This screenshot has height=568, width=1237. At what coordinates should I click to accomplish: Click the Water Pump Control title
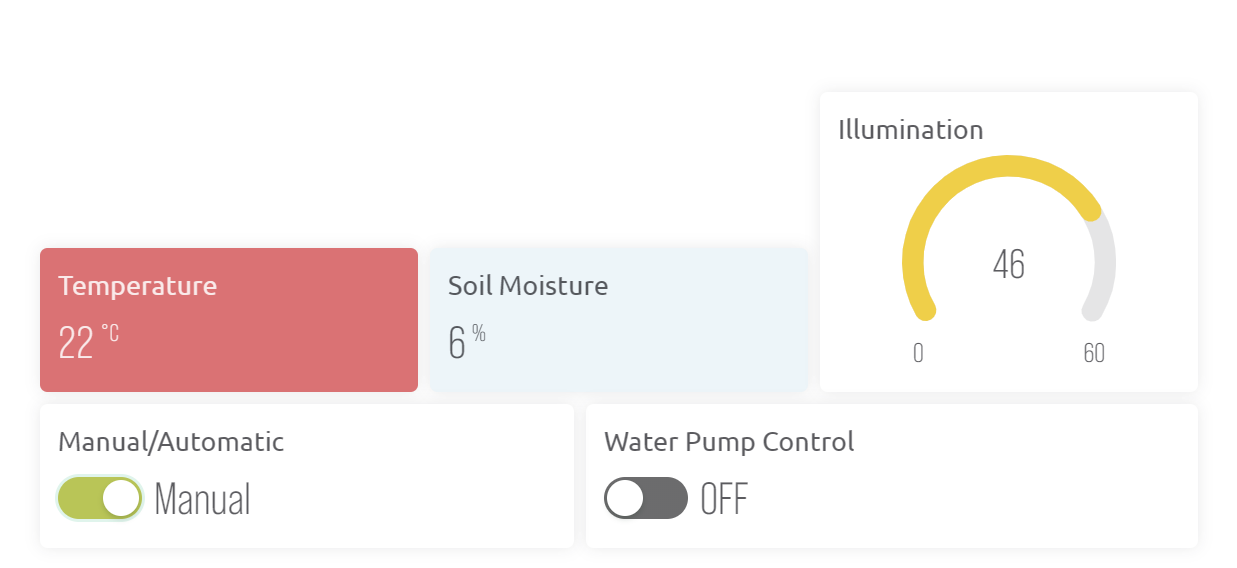729,442
